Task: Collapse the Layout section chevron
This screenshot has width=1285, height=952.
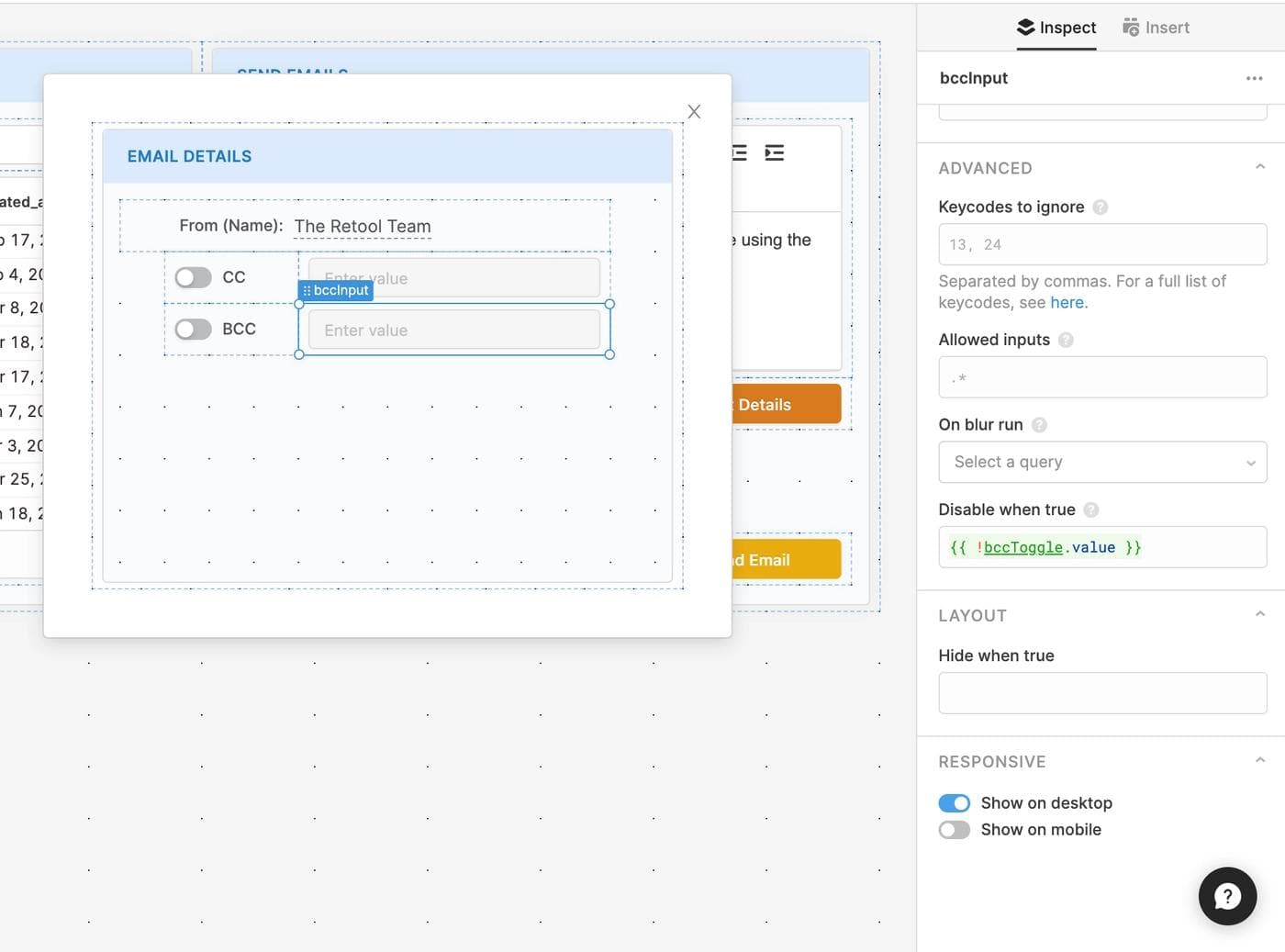Action: tap(1259, 614)
